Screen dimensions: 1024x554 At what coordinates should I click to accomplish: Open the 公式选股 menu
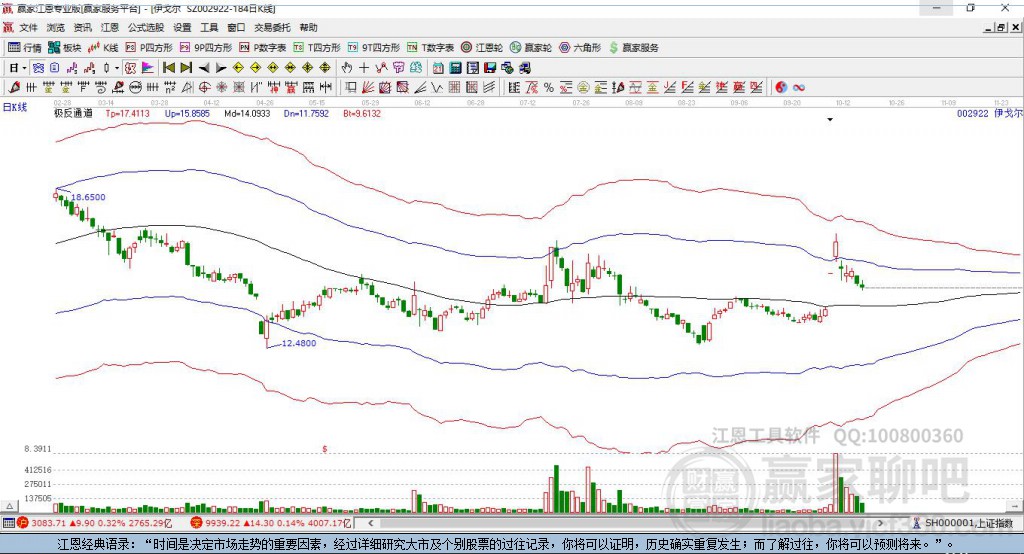(x=146, y=27)
